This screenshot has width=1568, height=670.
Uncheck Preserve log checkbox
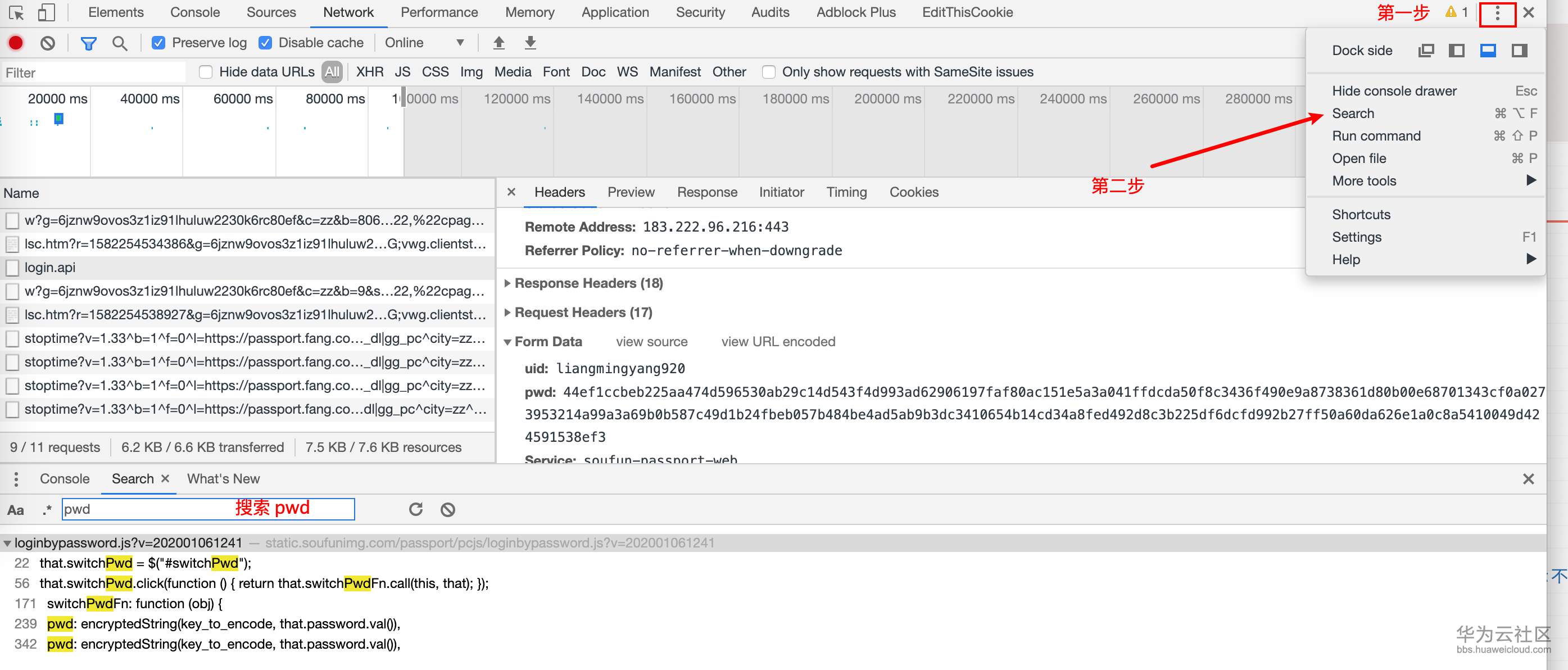[x=158, y=43]
